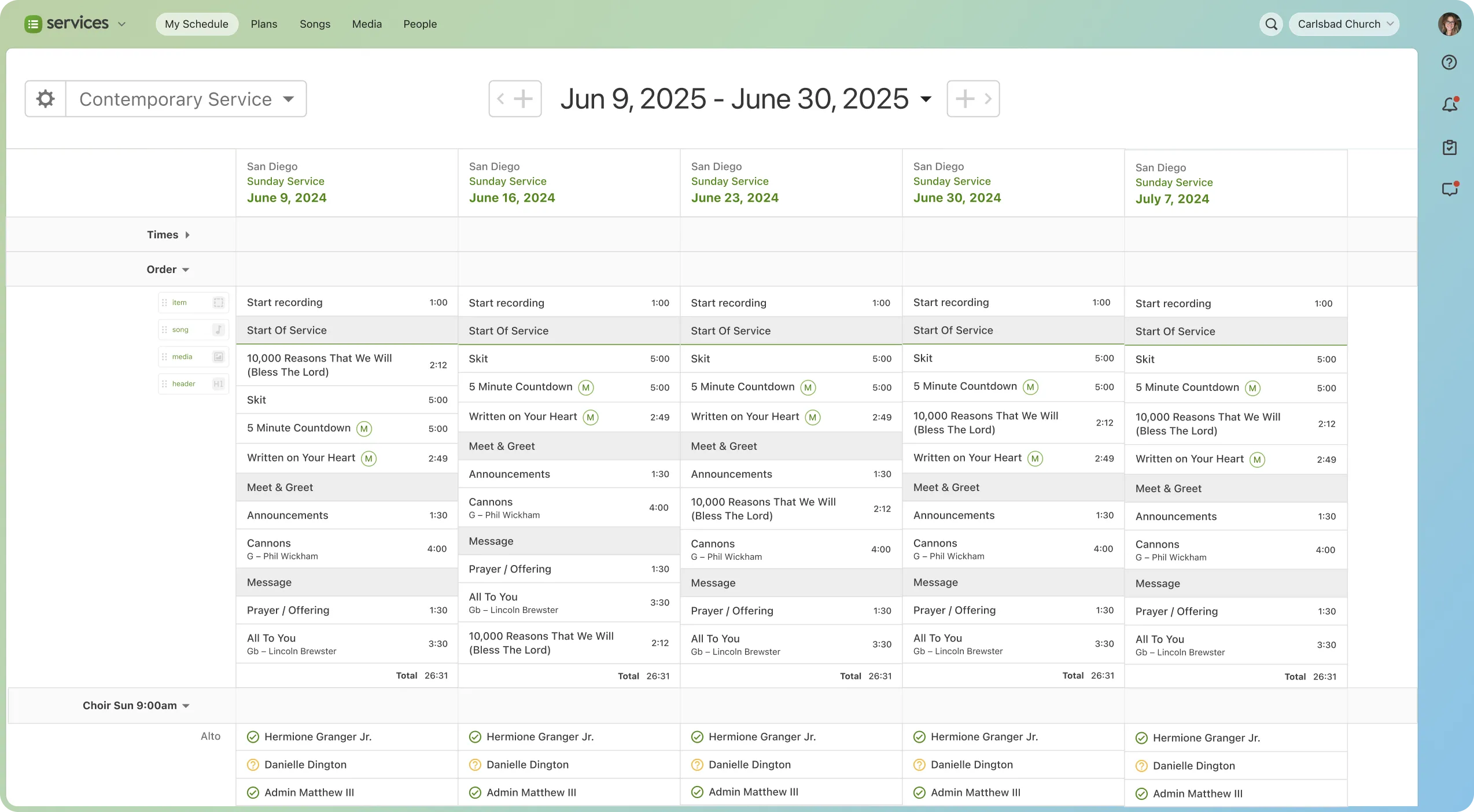Click the add next plan button

pyautogui.click(x=965, y=99)
